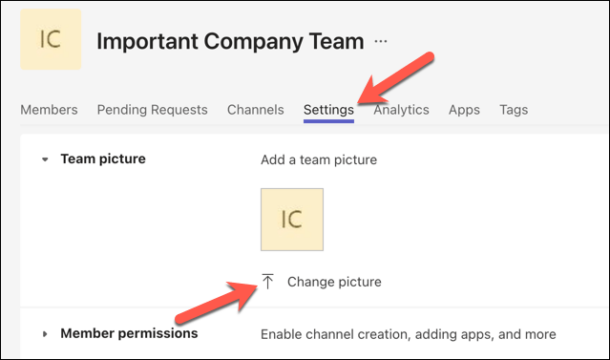610x360 pixels.
Task: Click the Change picture link
Action: (x=334, y=282)
